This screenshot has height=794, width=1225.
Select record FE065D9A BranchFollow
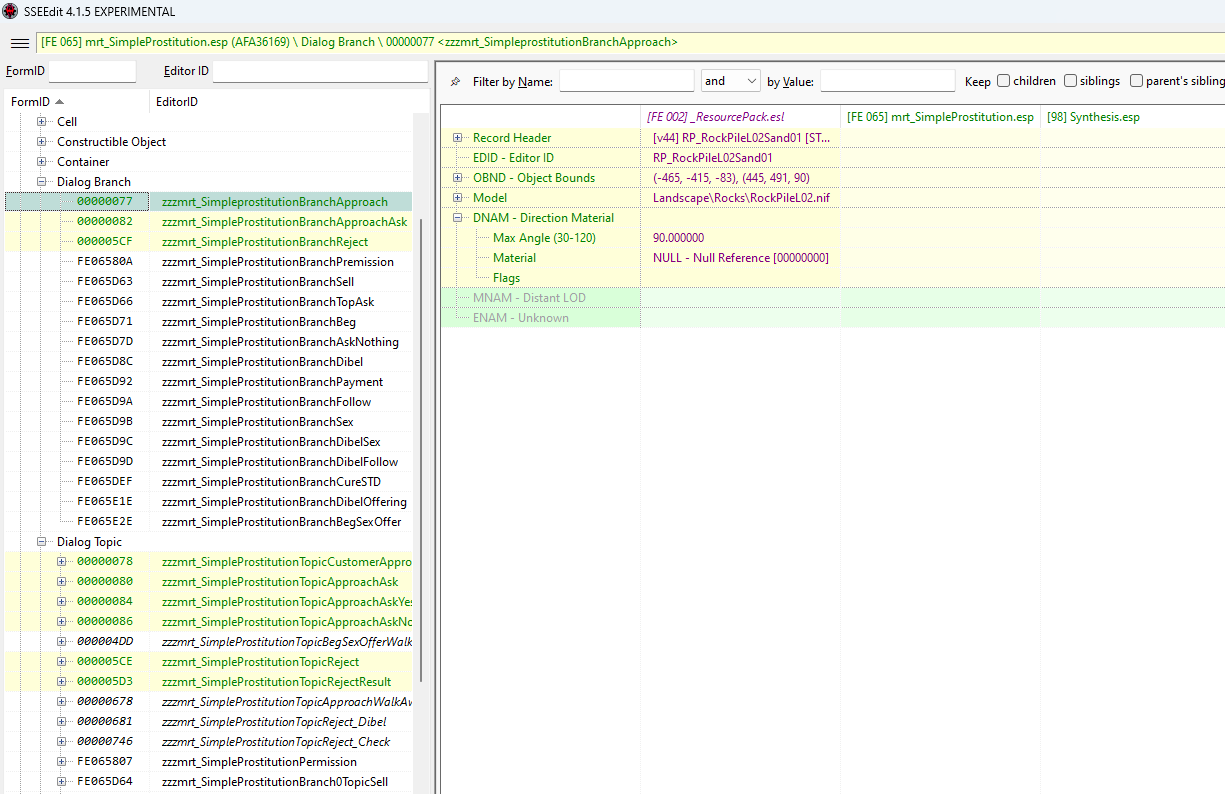[208, 402]
